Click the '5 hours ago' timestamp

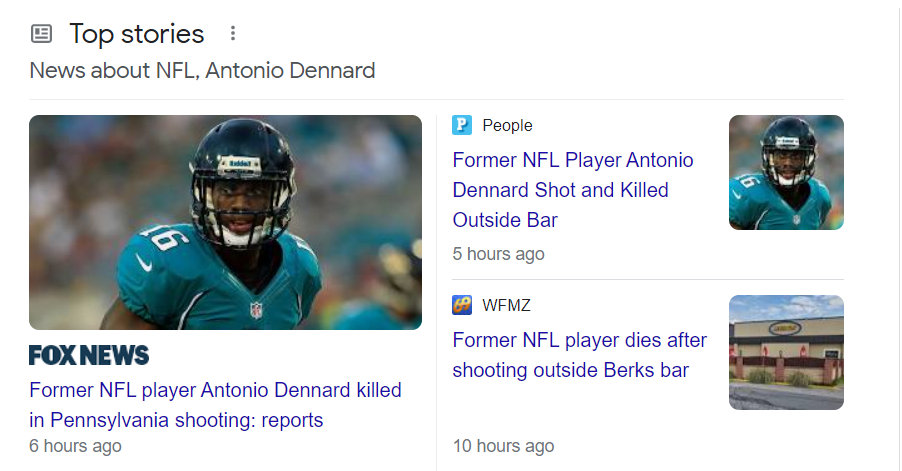coord(498,254)
